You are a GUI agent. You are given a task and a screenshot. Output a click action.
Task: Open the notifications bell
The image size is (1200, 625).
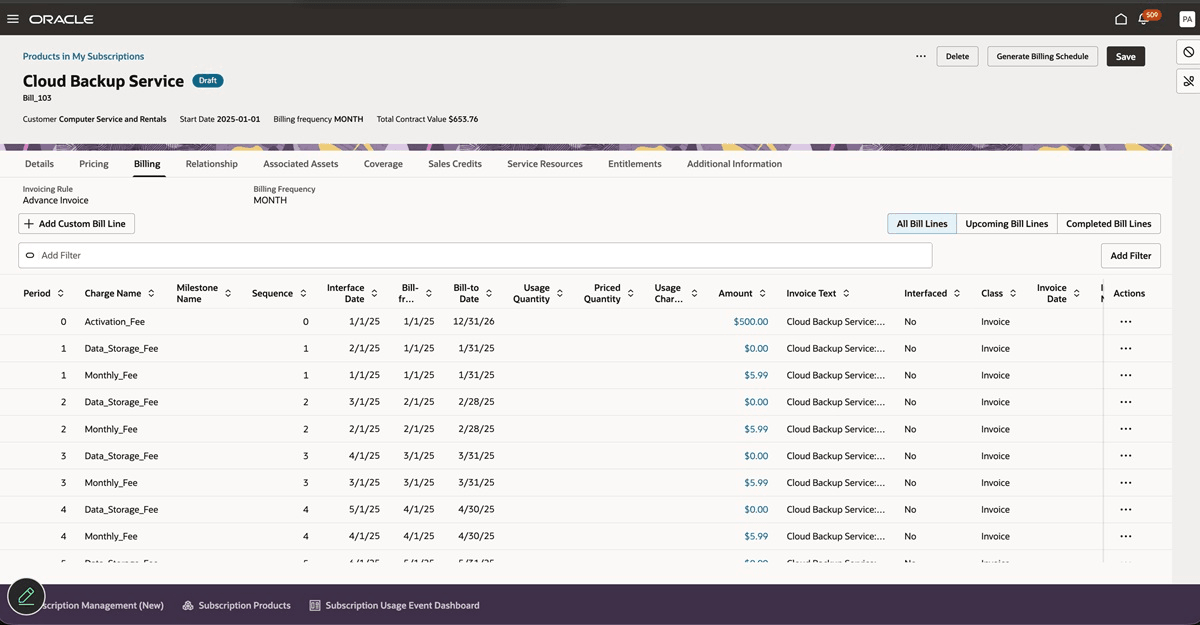point(1144,19)
